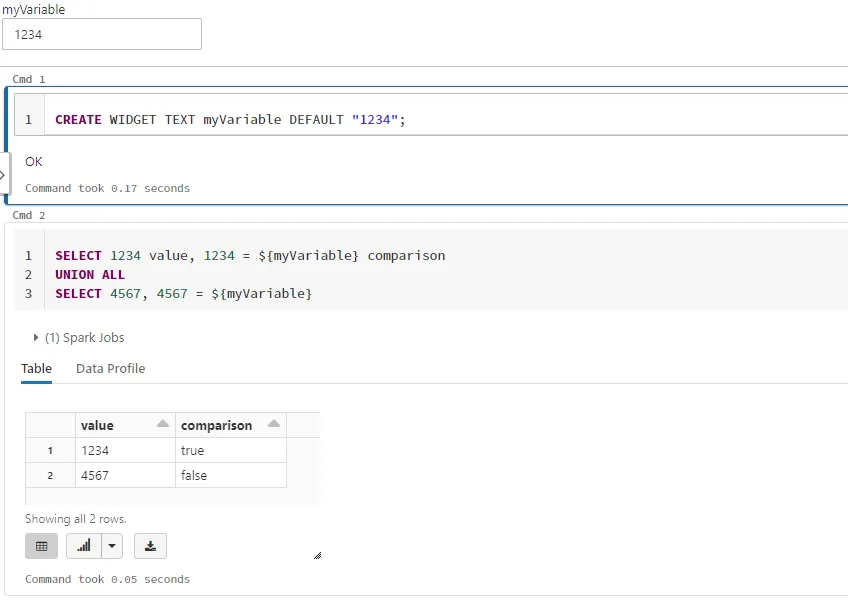Select row number 1 in results table

click(x=50, y=451)
